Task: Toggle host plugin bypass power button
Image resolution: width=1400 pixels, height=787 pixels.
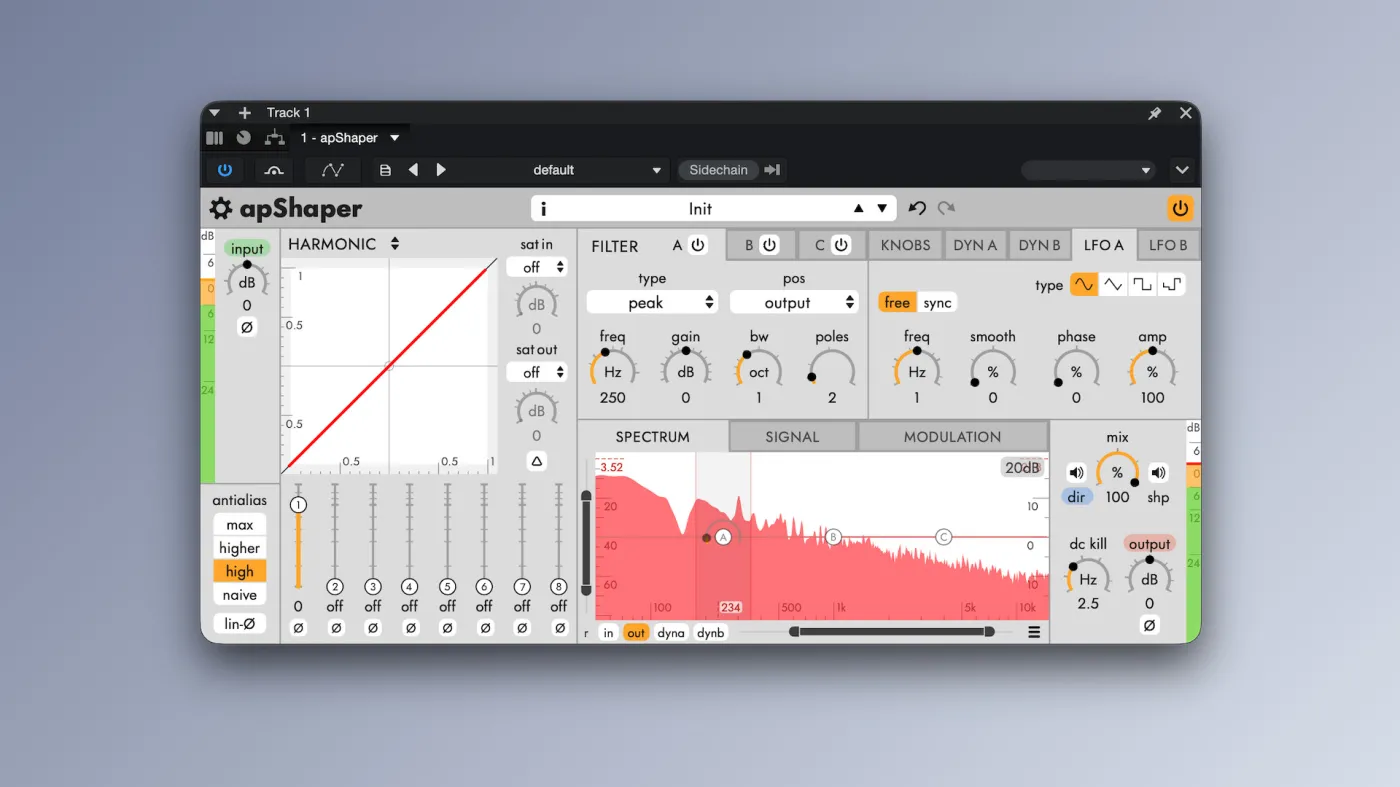Action: (225, 170)
